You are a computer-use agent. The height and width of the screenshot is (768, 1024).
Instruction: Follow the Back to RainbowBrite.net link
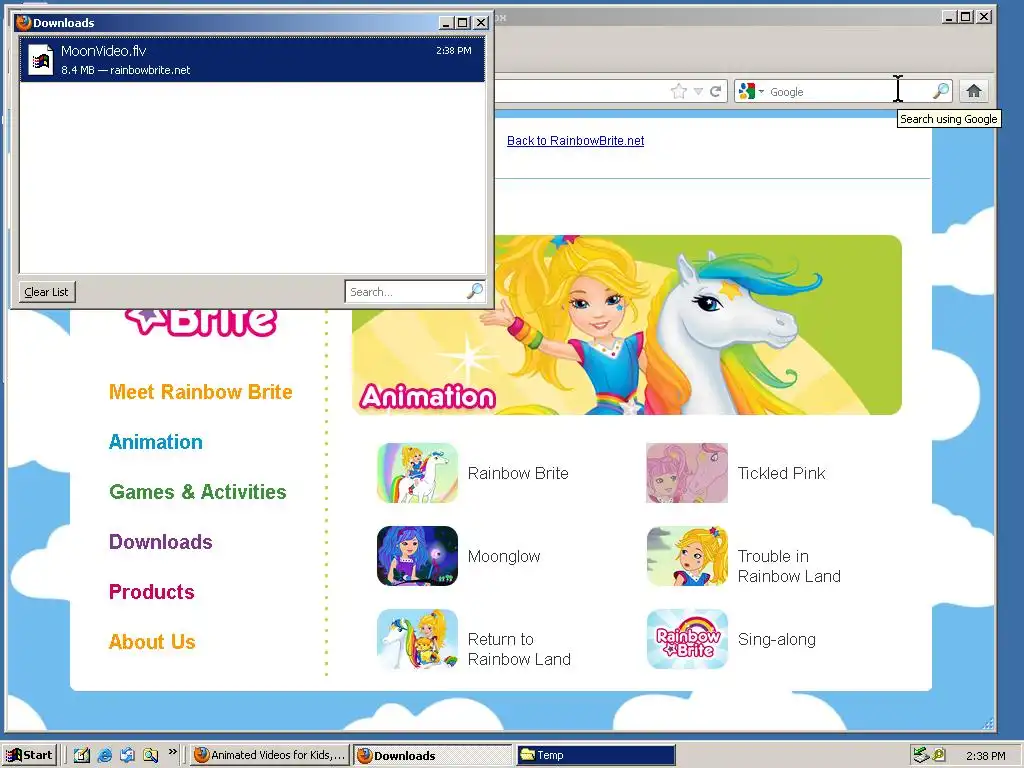click(x=575, y=140)
